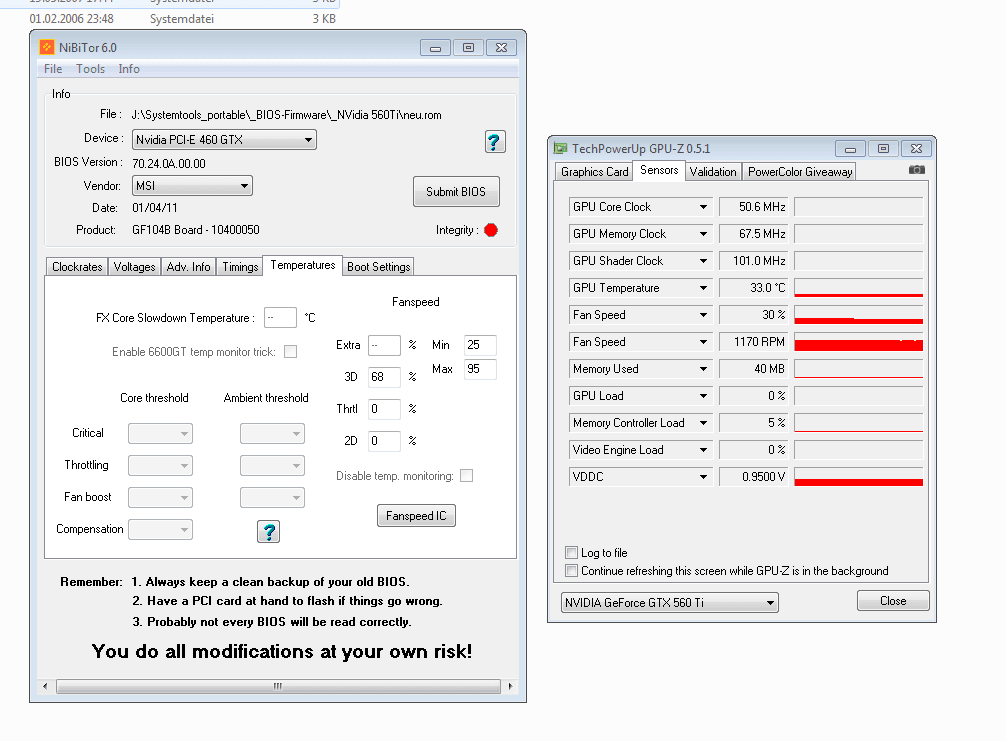
Task: Open the VDDC sensor dropdown
Action: (x=640, y=477)
